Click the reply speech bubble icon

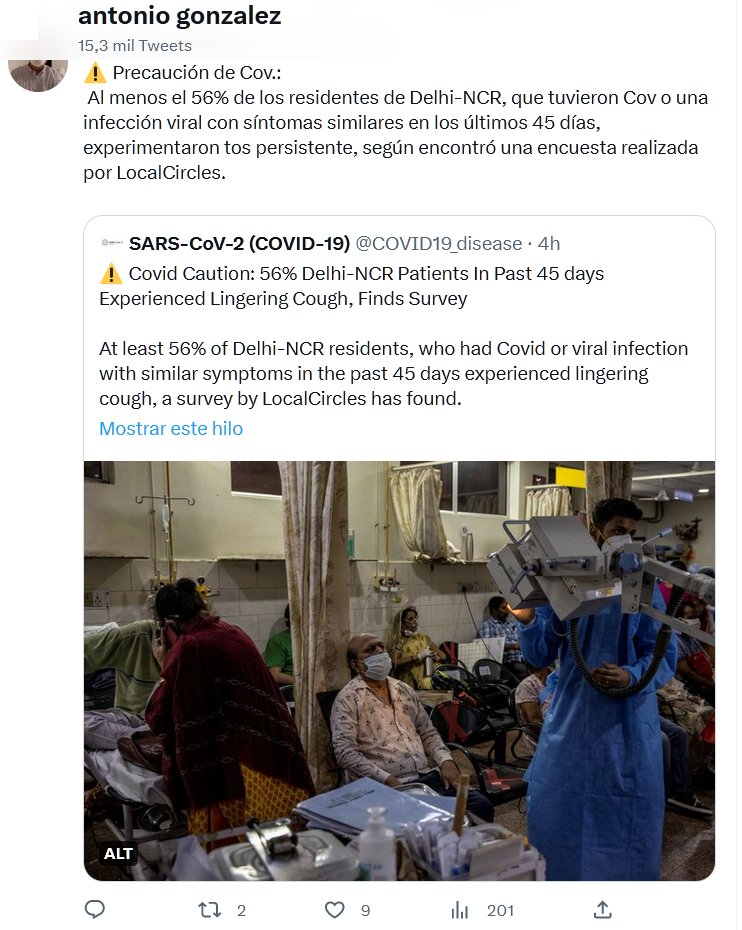95,909
